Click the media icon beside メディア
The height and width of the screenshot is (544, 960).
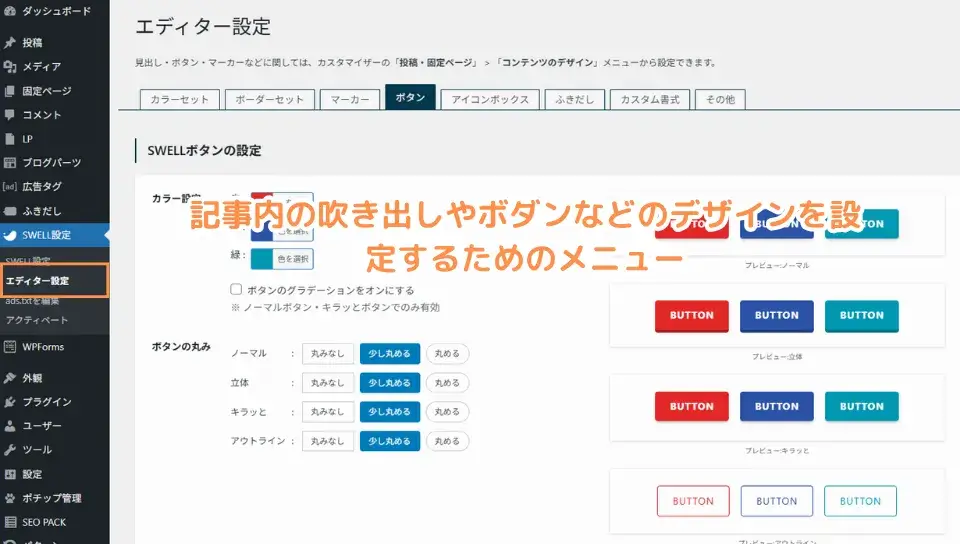coord(10,66)
